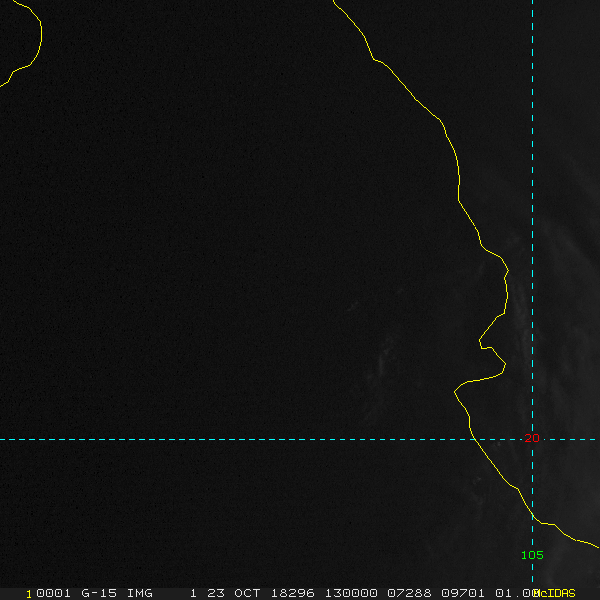The width and height of the screenshot is (600, 600).
Task: Click the green longitude label 105
Action: click(x=531, y=555)
